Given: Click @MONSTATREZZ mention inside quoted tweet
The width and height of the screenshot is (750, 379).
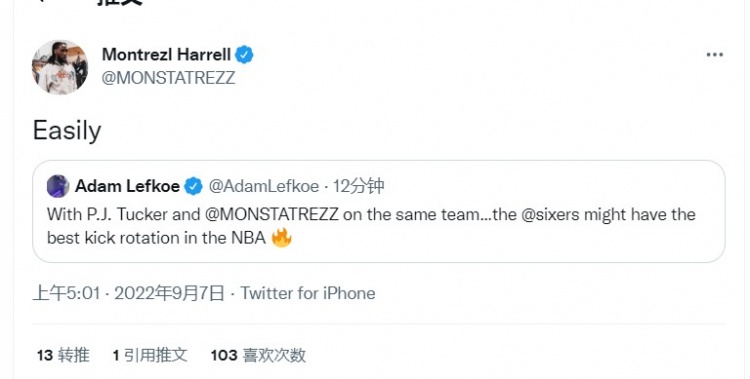Looking at the screenshot, I should [x=271, y=214].
